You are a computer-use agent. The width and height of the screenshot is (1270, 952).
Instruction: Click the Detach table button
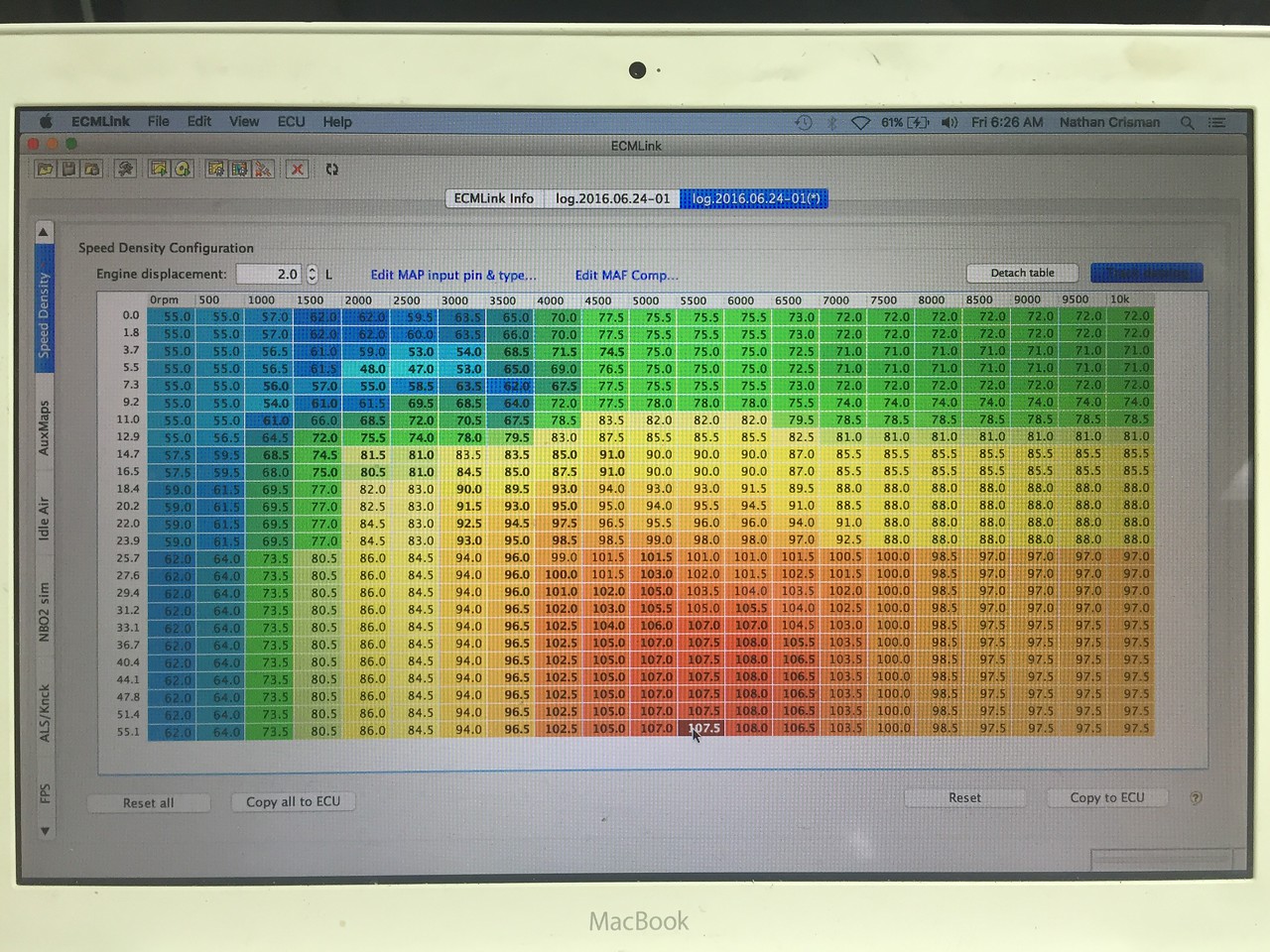pyautogui.click(x=1022, y=273)
